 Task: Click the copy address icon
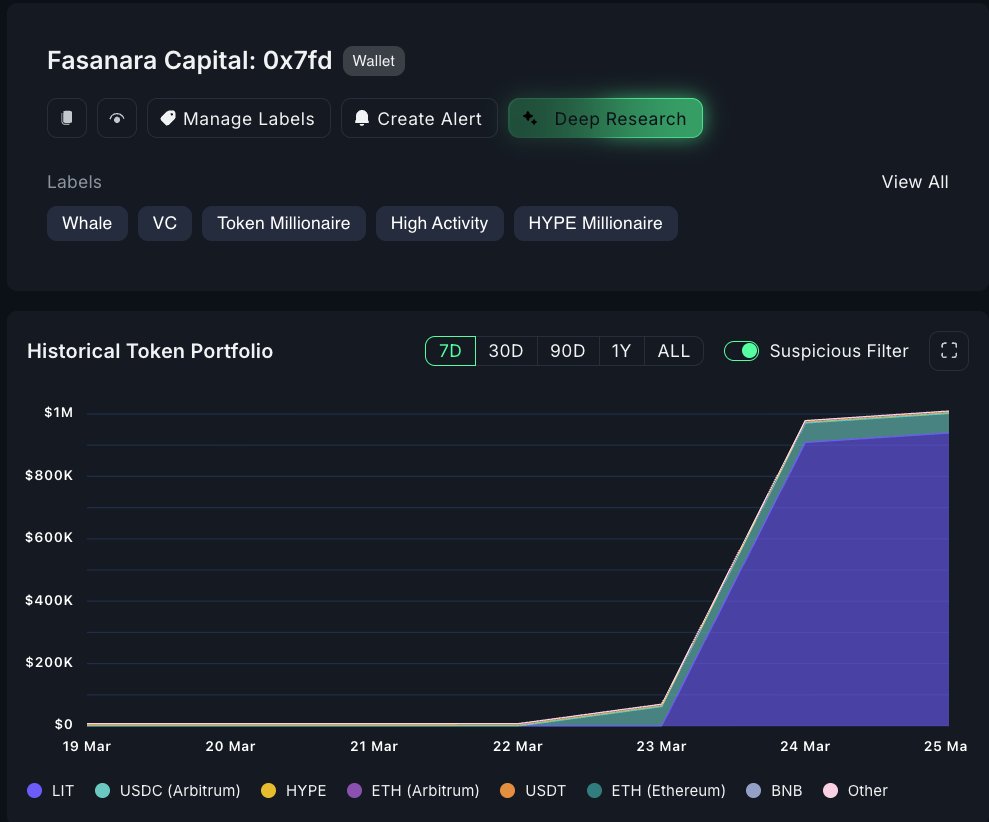[x=67, y=118]
